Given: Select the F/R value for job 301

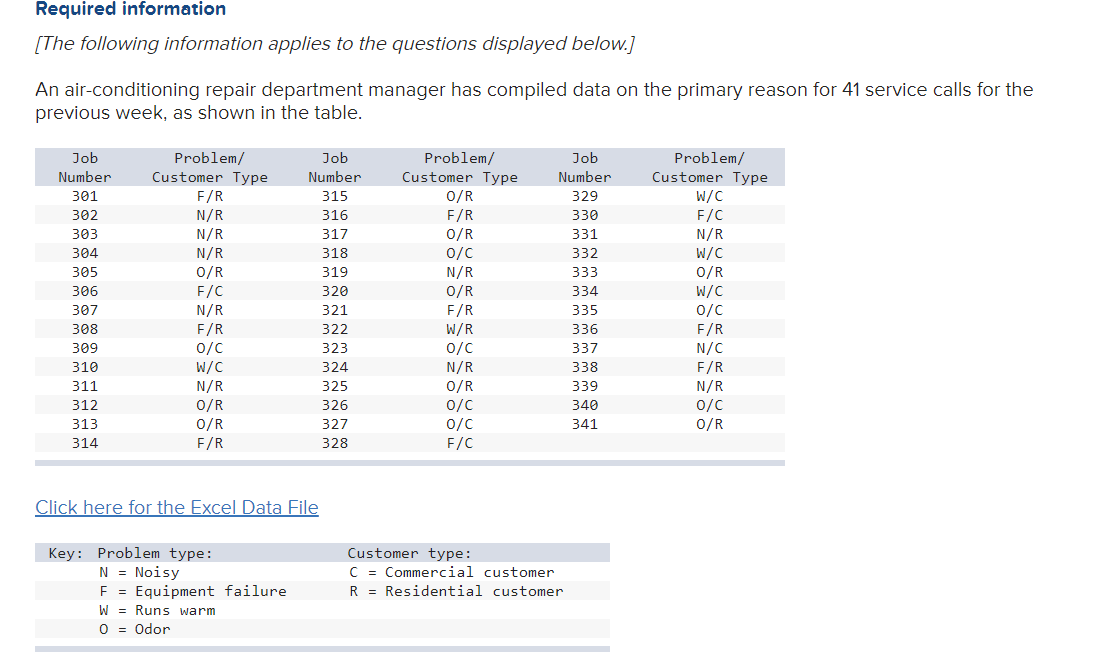Looking at the screenshot, I should click(208, 196).
